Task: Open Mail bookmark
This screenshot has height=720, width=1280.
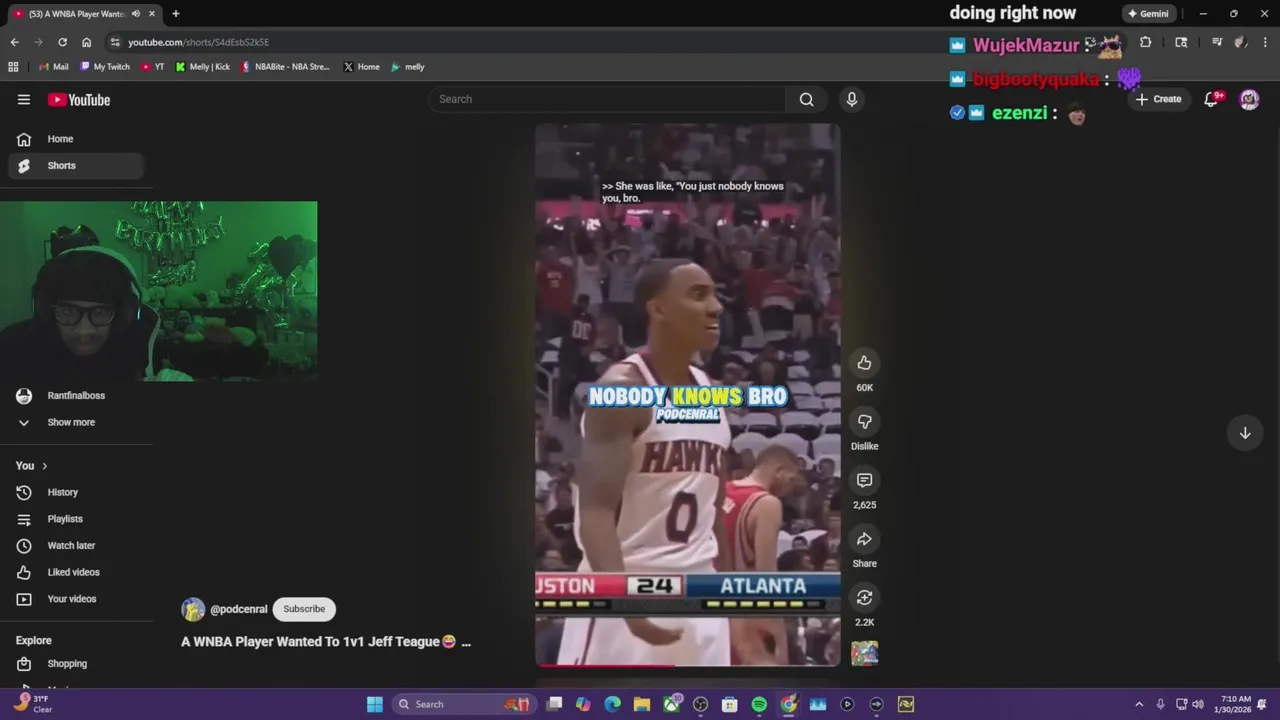Action: coord(53,67)
